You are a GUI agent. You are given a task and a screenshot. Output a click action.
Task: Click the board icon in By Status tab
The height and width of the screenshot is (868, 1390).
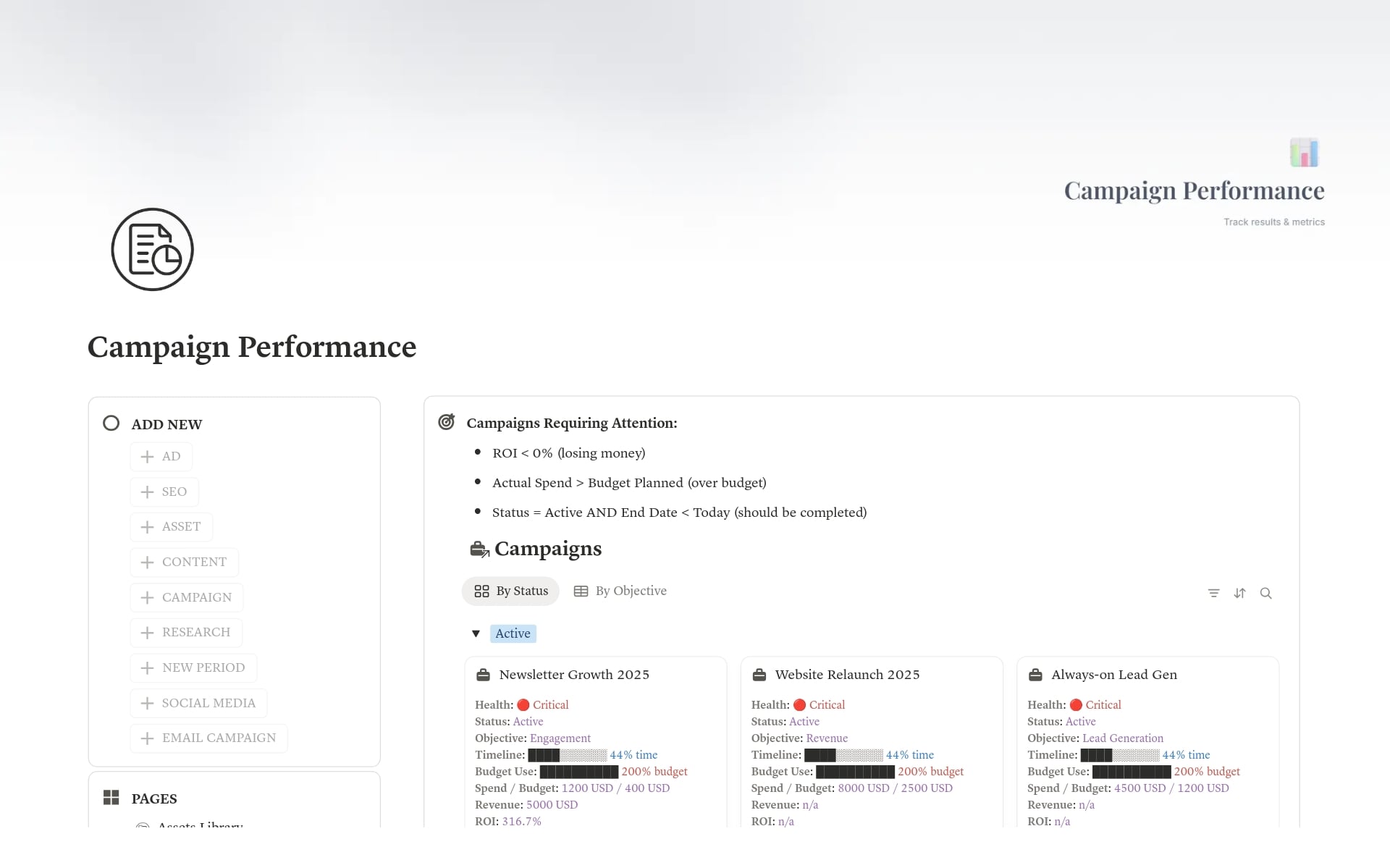[481, 591]
